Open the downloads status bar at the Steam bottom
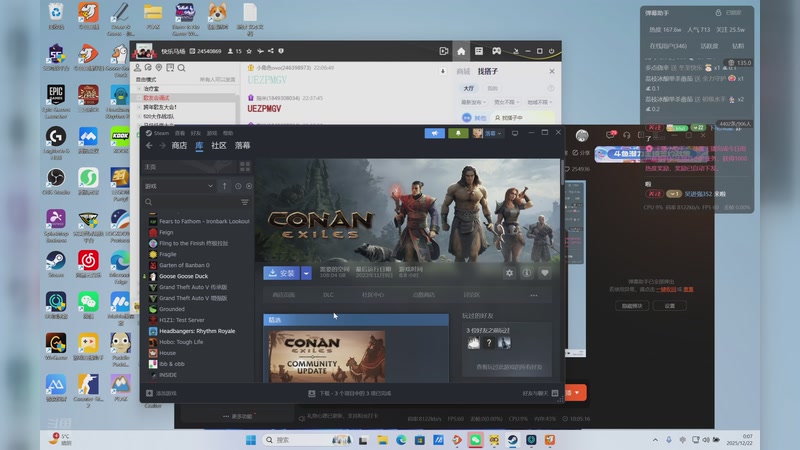 pyautogui.click(x=350, y=393)
